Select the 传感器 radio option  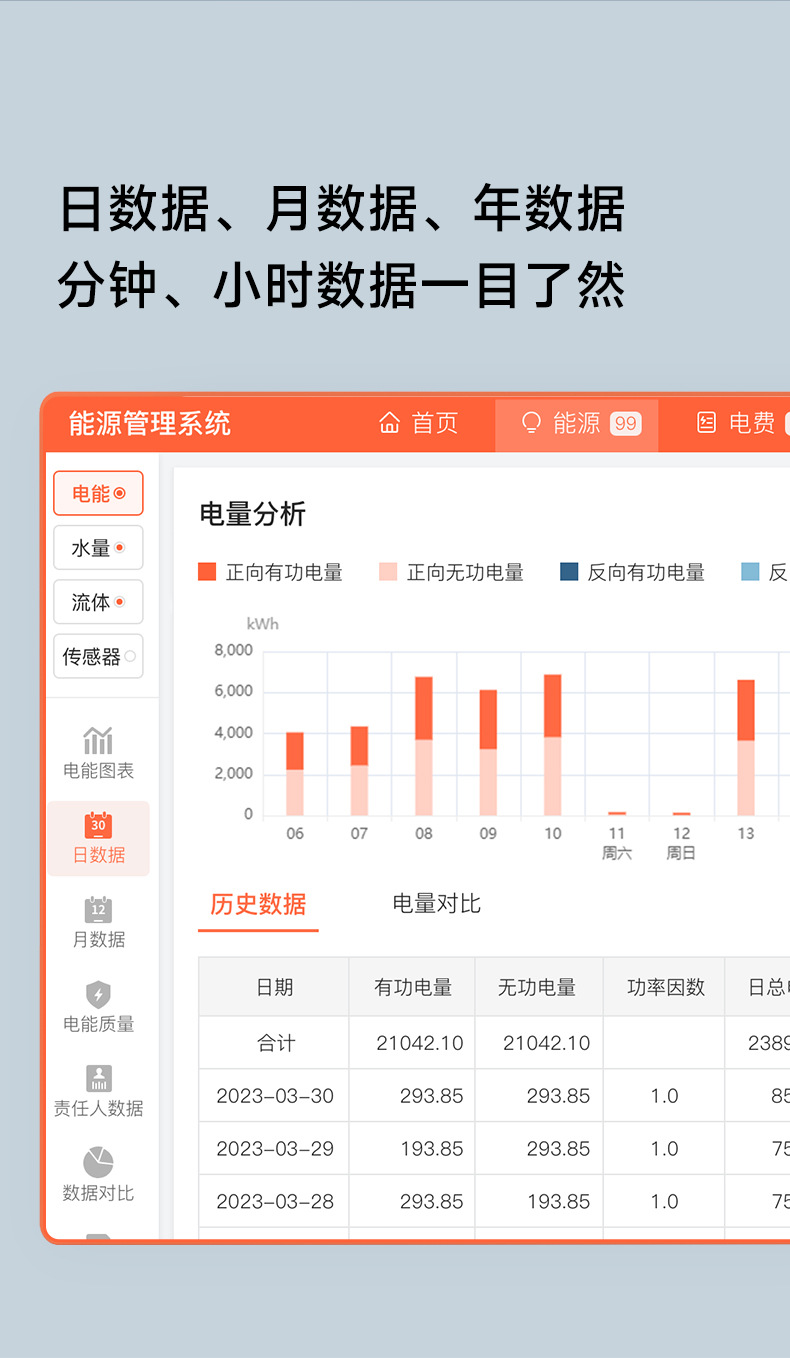click(98, 656)
